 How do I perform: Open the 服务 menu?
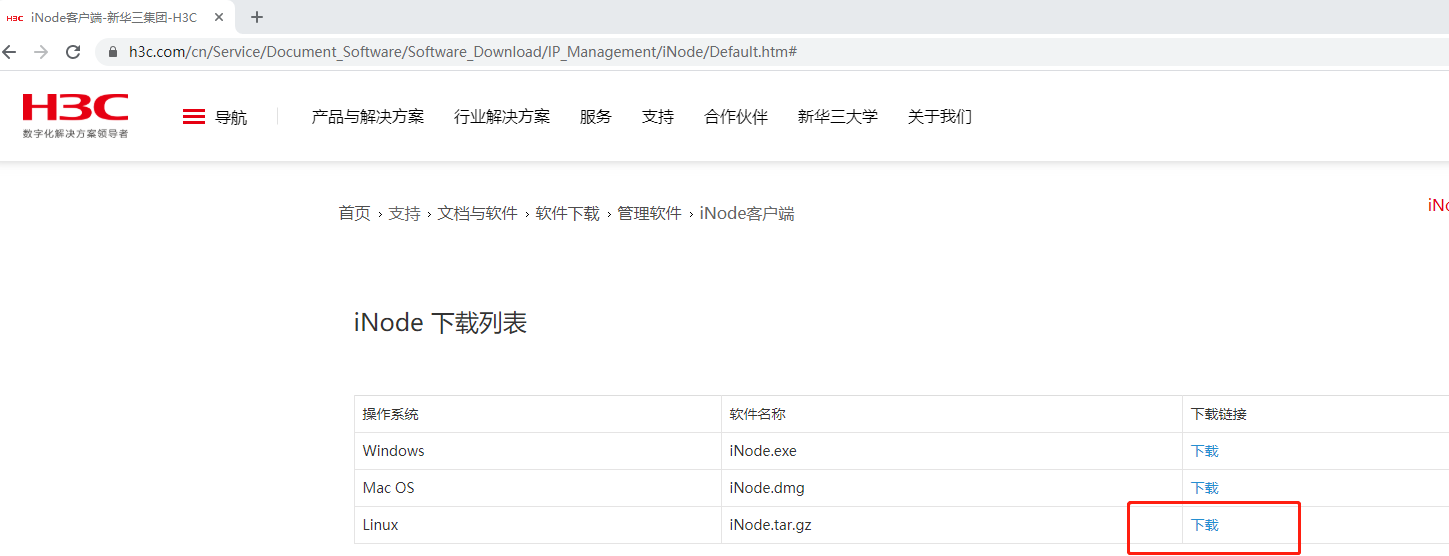tap(596, 117)
